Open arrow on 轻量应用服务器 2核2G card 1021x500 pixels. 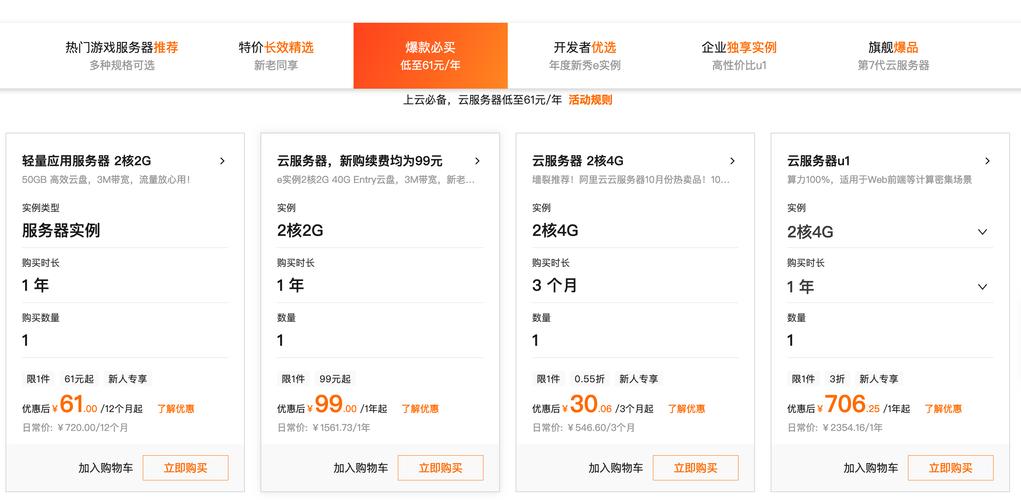pos(222,161)
